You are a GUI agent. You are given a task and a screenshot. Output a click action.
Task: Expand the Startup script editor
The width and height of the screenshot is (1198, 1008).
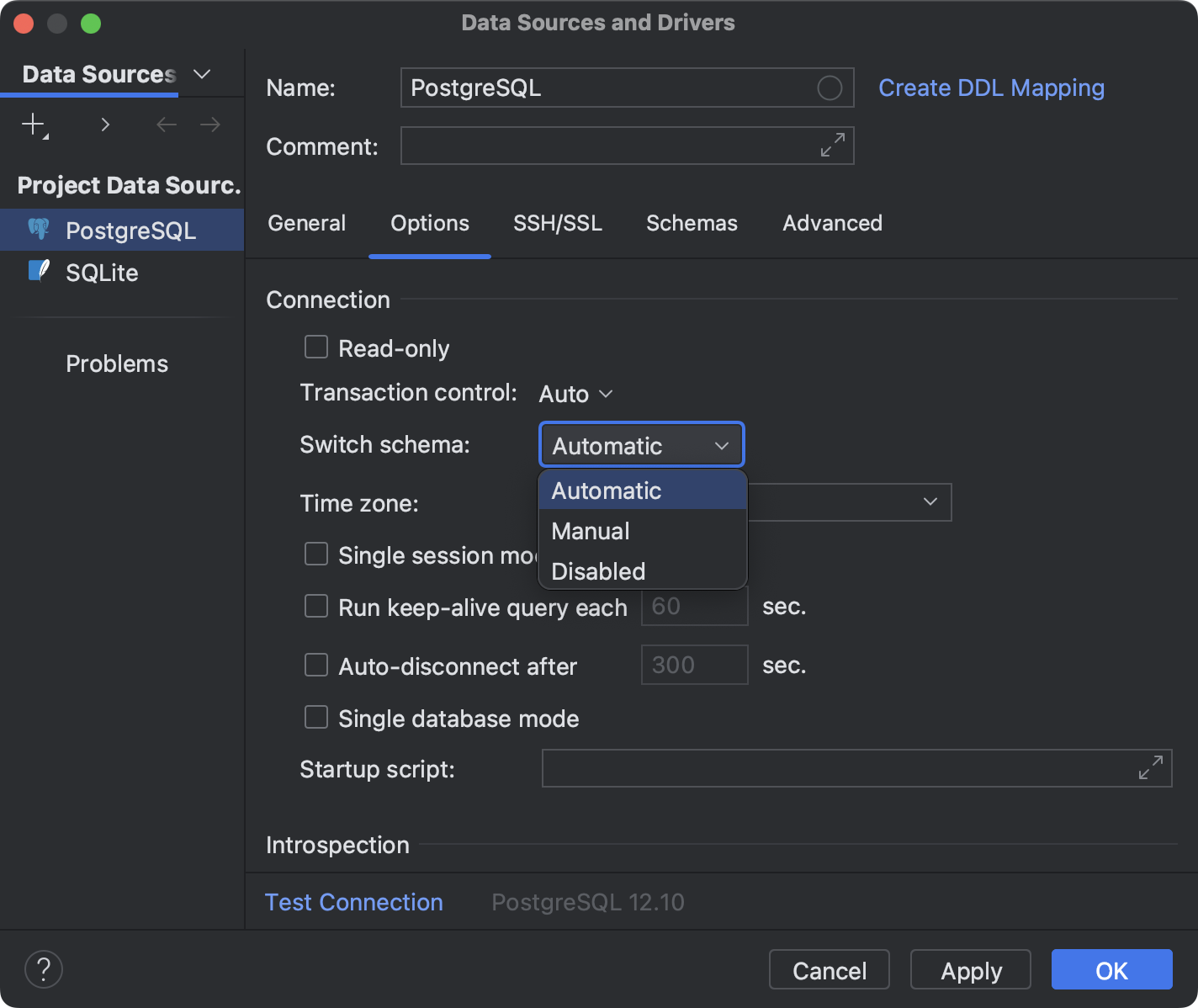coord(1149,767)
